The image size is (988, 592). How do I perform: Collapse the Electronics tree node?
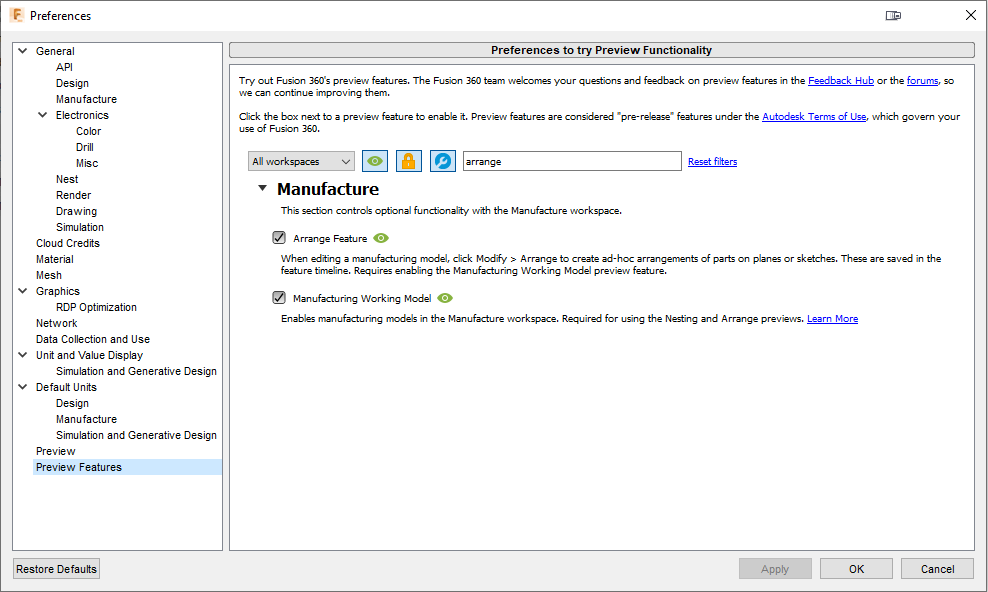pos(43,115)
